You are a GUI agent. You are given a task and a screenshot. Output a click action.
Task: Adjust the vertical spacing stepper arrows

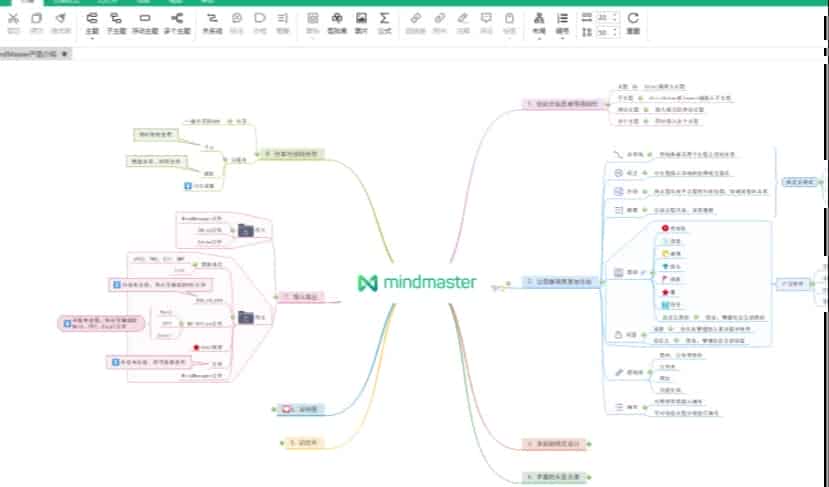pyautogui.click(x=614, y=32)
